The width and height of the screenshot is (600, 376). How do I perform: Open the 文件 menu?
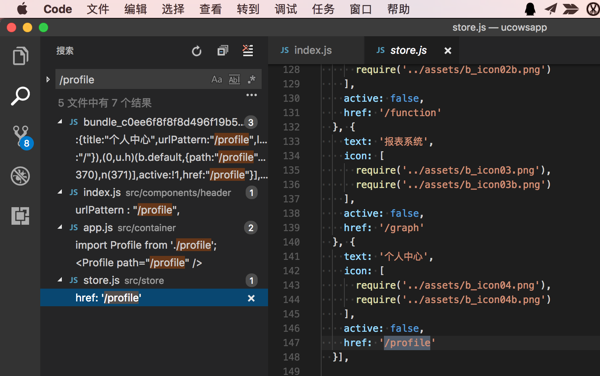coord(98,9)
